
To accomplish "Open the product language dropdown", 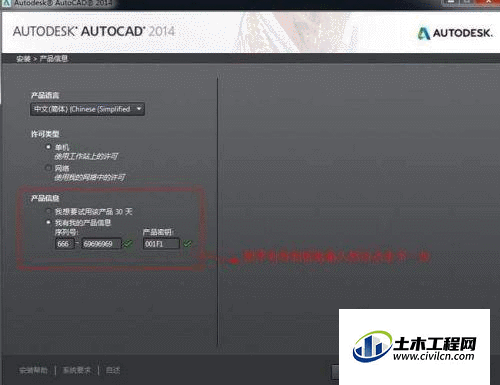I will (87, 109).
